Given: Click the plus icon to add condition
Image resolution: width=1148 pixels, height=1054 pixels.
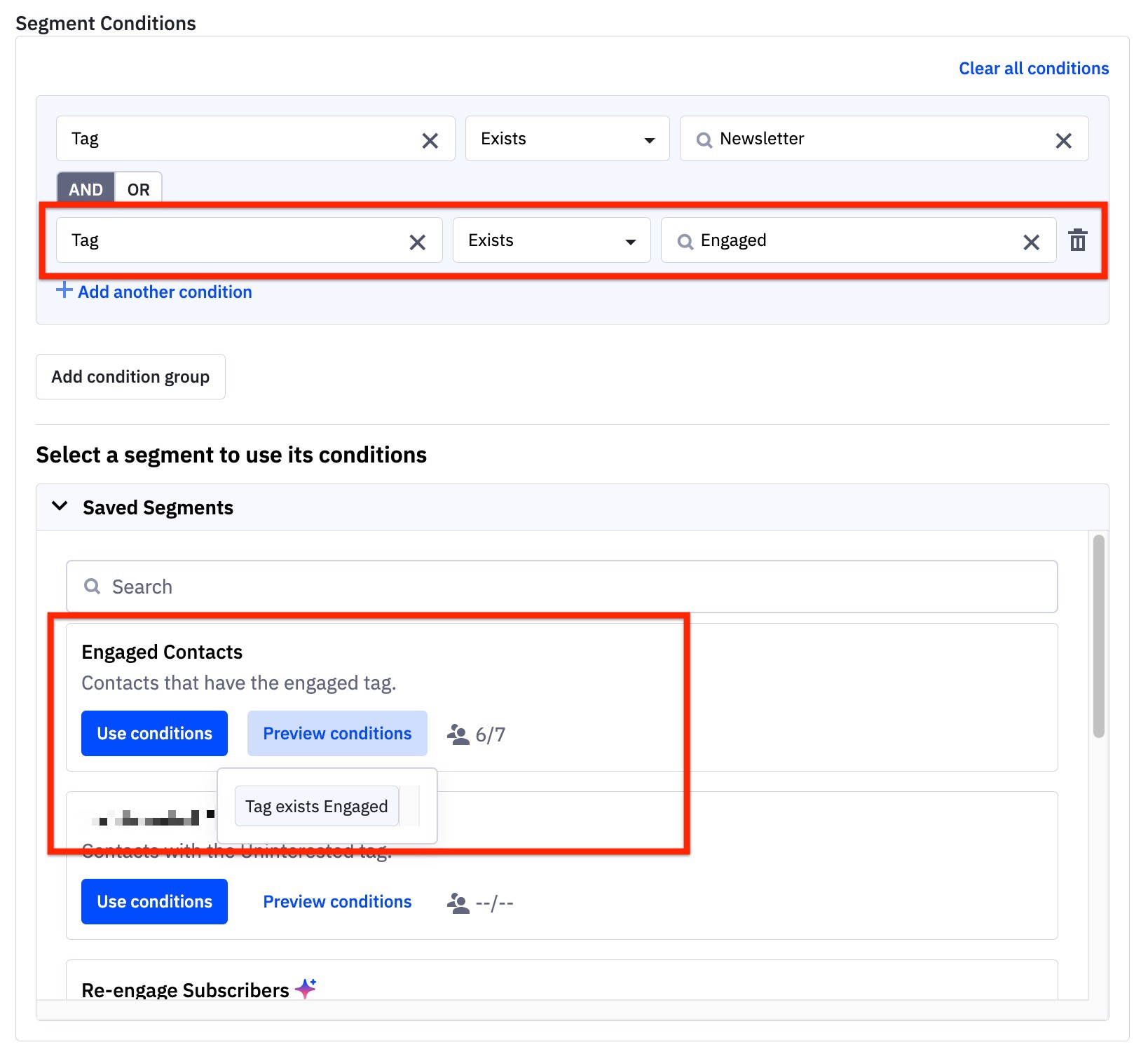Looking at the screenshot, I should pyautogui.click(x=64, y=290).
